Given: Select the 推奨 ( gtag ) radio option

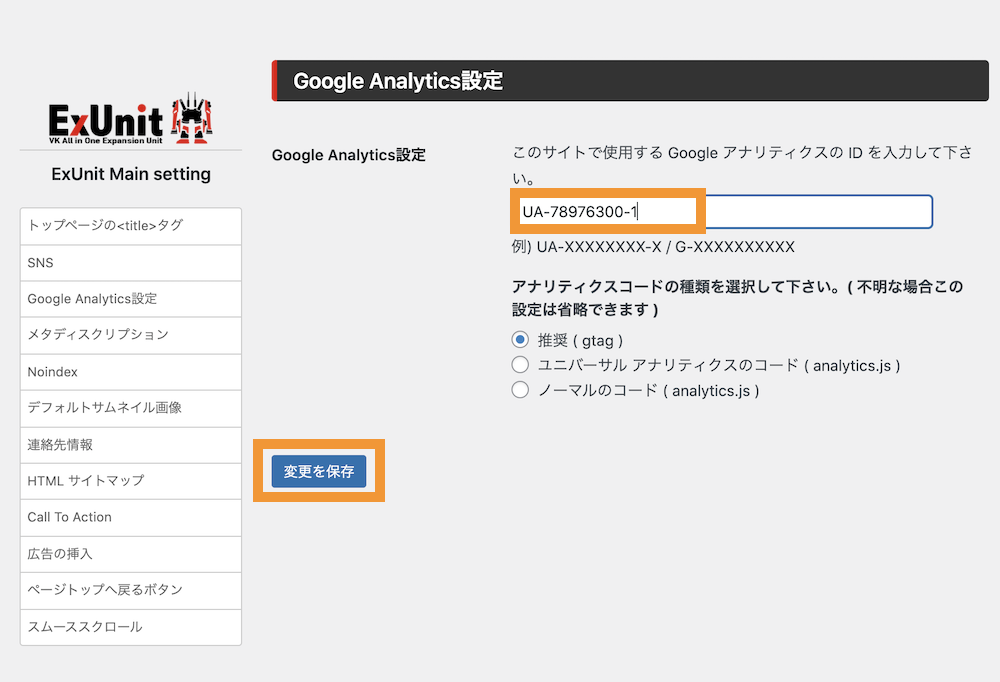Looking at the screenshot, I should [520, 340].
